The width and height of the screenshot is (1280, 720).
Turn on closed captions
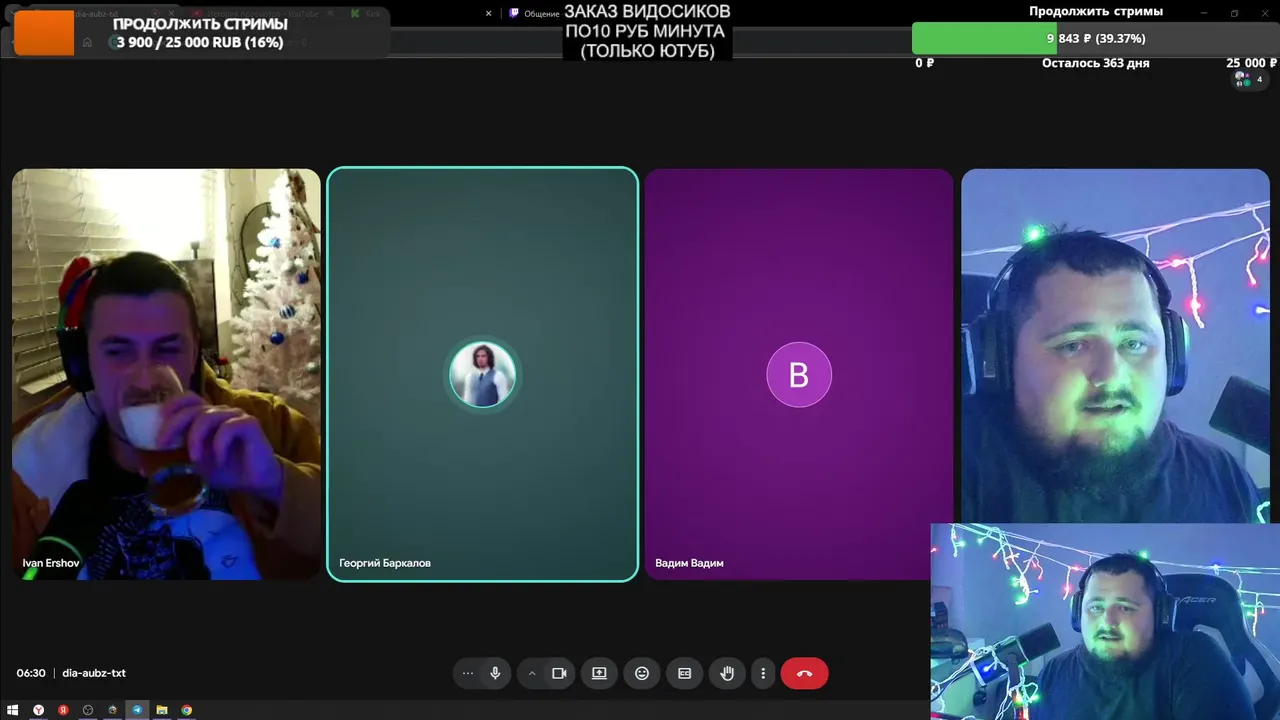point(685,673)
